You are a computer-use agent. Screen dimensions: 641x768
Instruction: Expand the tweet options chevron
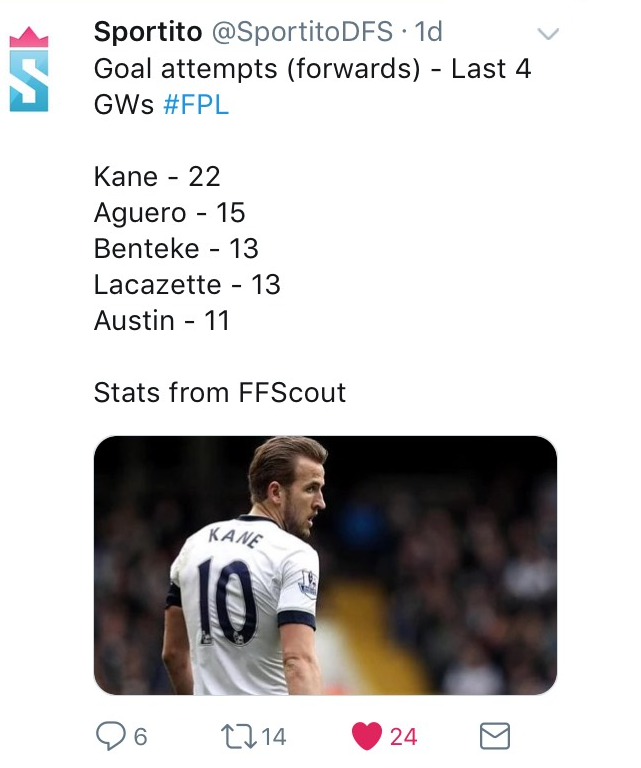pyautogui.click(x=548, y=34)
